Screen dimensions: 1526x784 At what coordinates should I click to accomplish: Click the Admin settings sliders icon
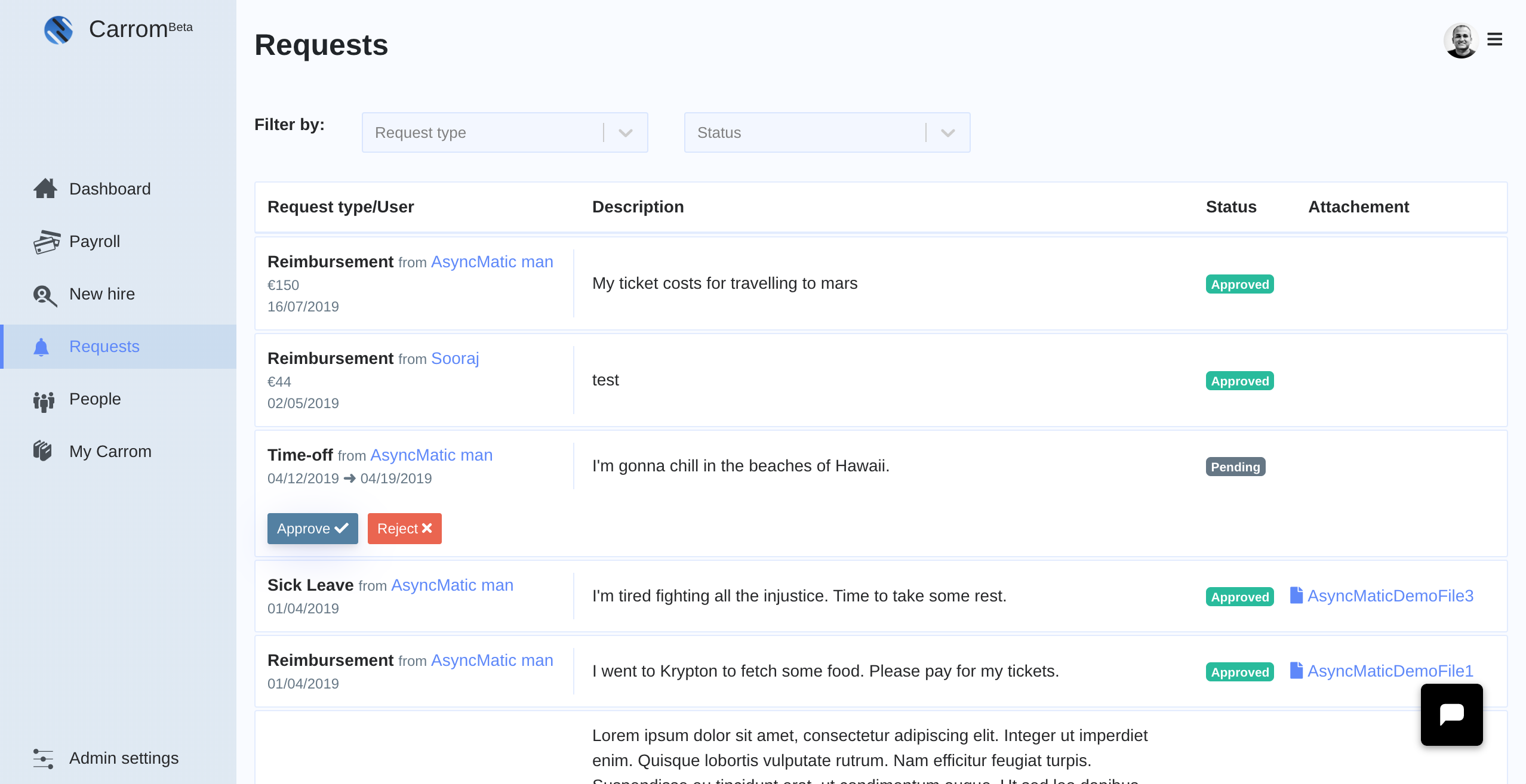coord(43,758)
